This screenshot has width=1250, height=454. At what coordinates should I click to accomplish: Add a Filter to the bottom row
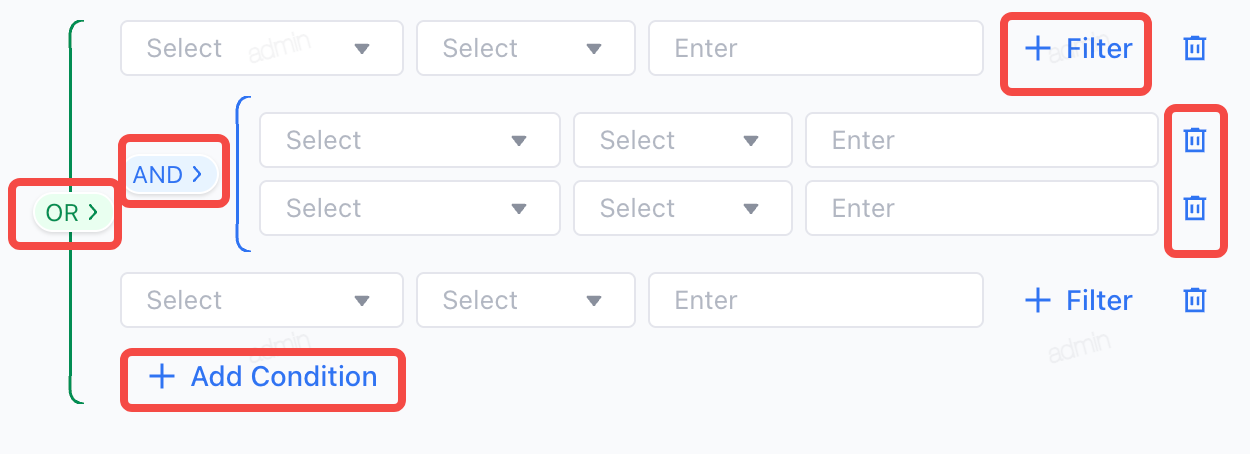(x=1079, y=300)
